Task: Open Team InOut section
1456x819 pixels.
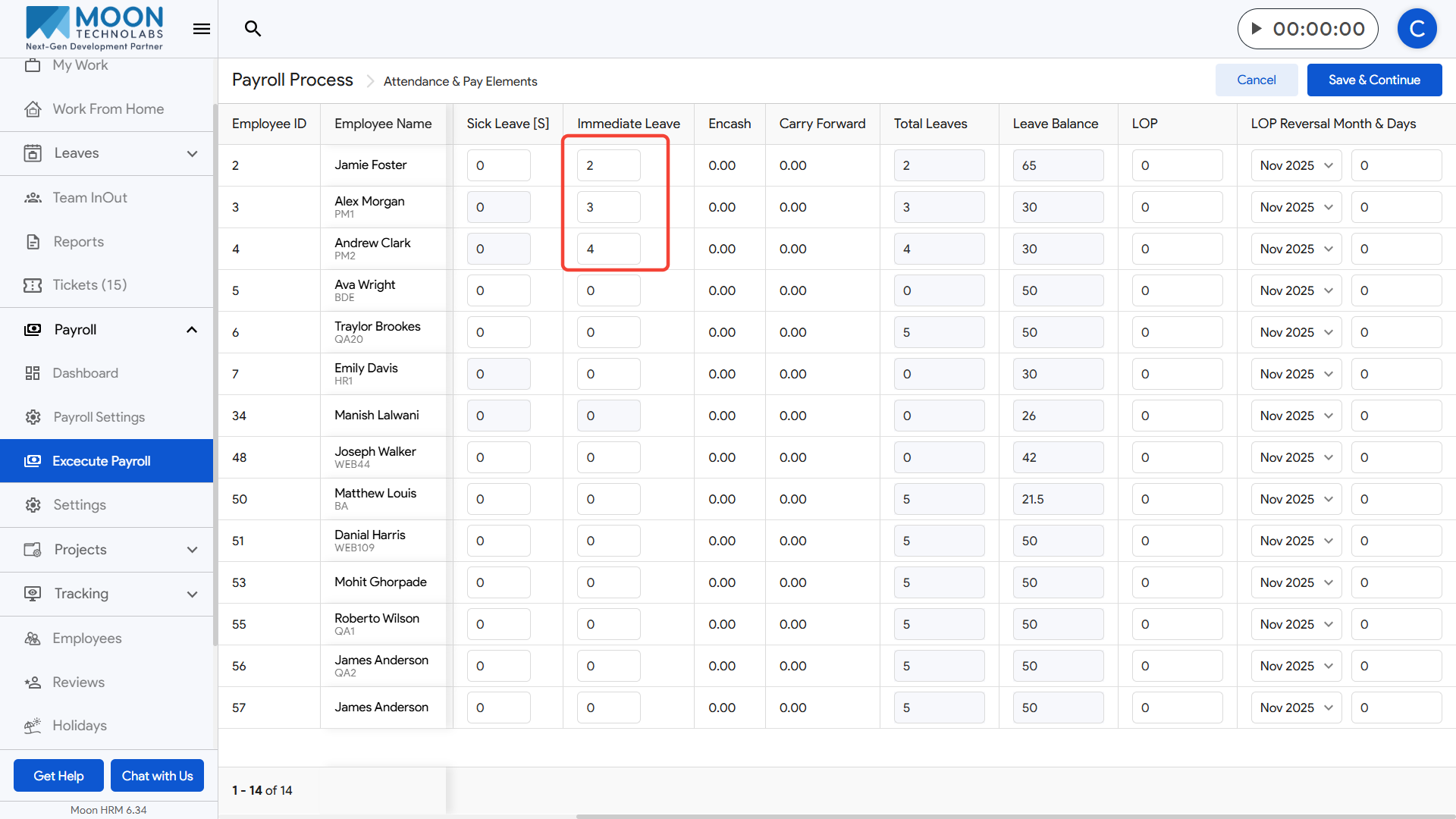Action: (x=89, y=198)
